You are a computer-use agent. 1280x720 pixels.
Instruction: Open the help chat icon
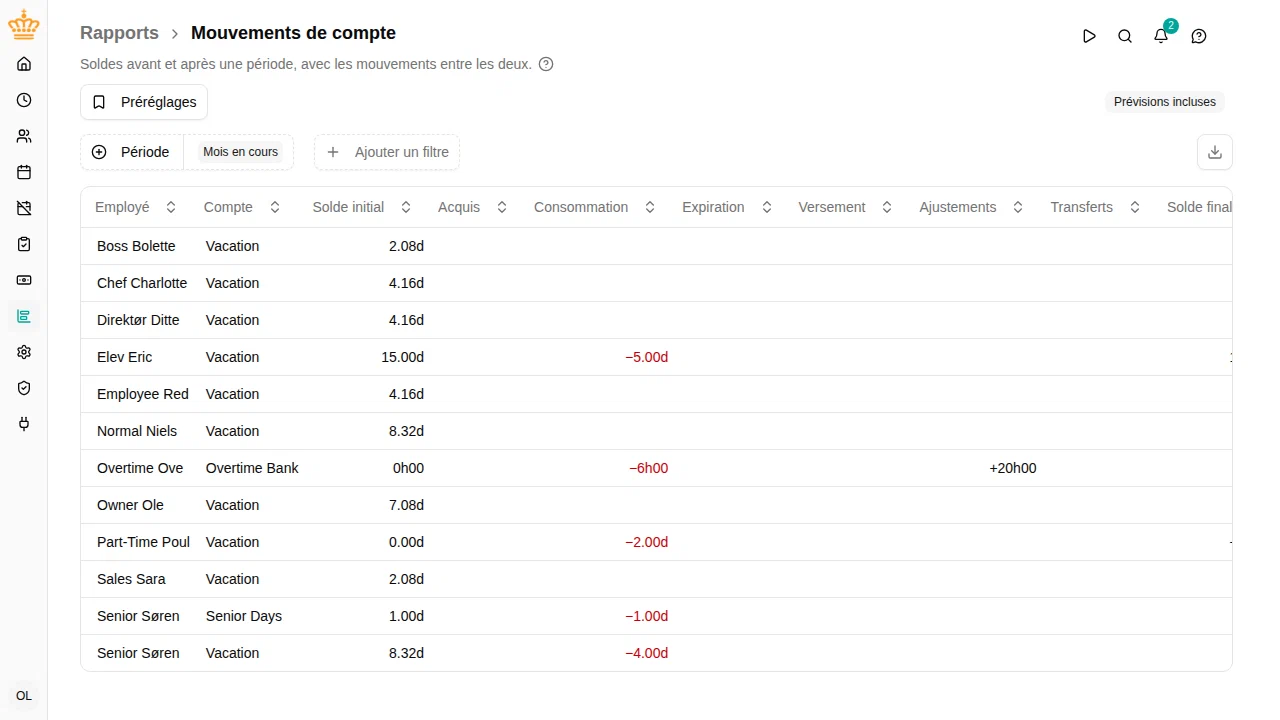[1199, 36]
